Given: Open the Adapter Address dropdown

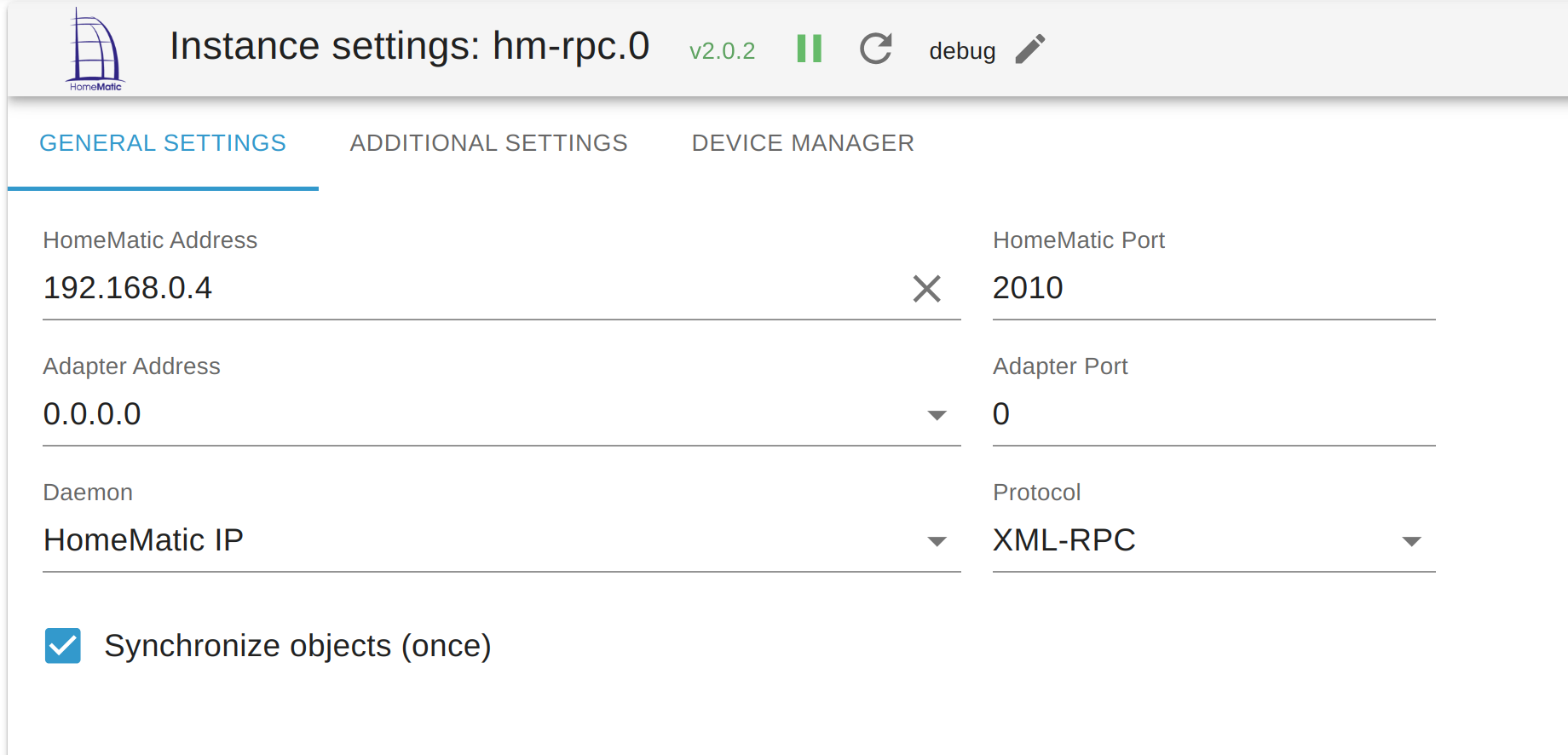Looking at the screenshot, I should coord(502,414).
